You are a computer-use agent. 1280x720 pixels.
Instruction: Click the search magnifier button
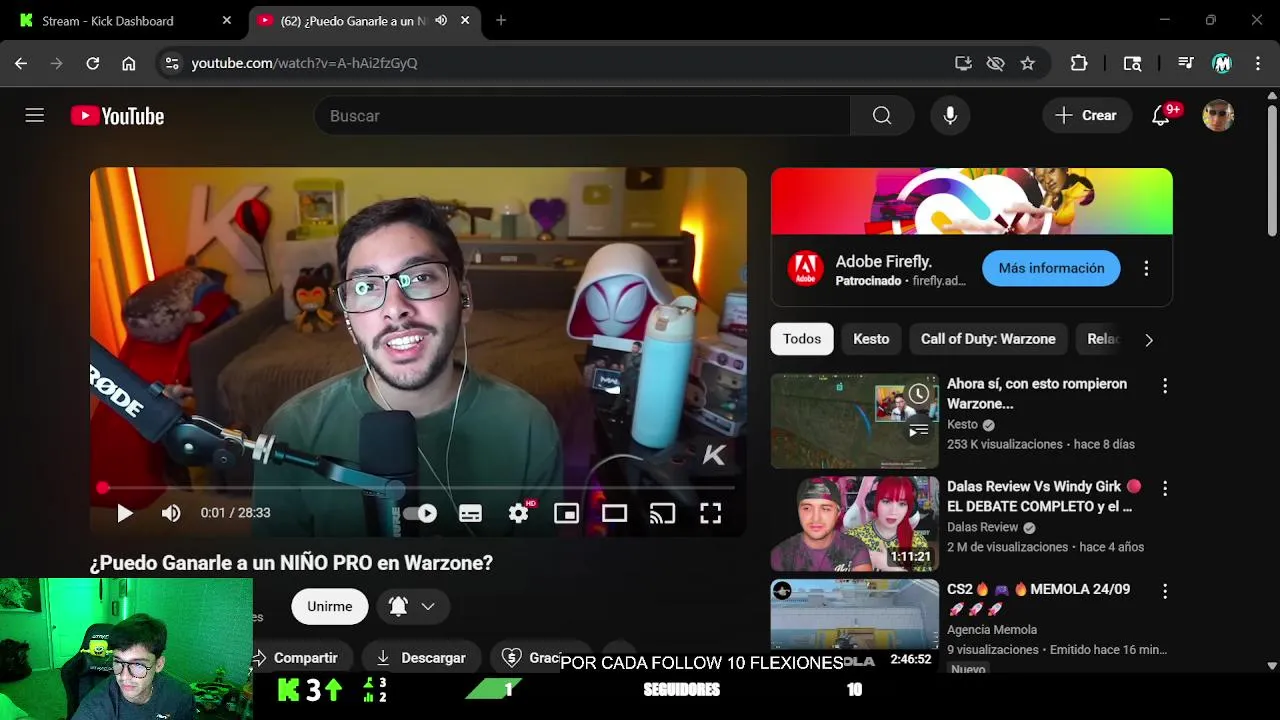(x=882, y=116)
